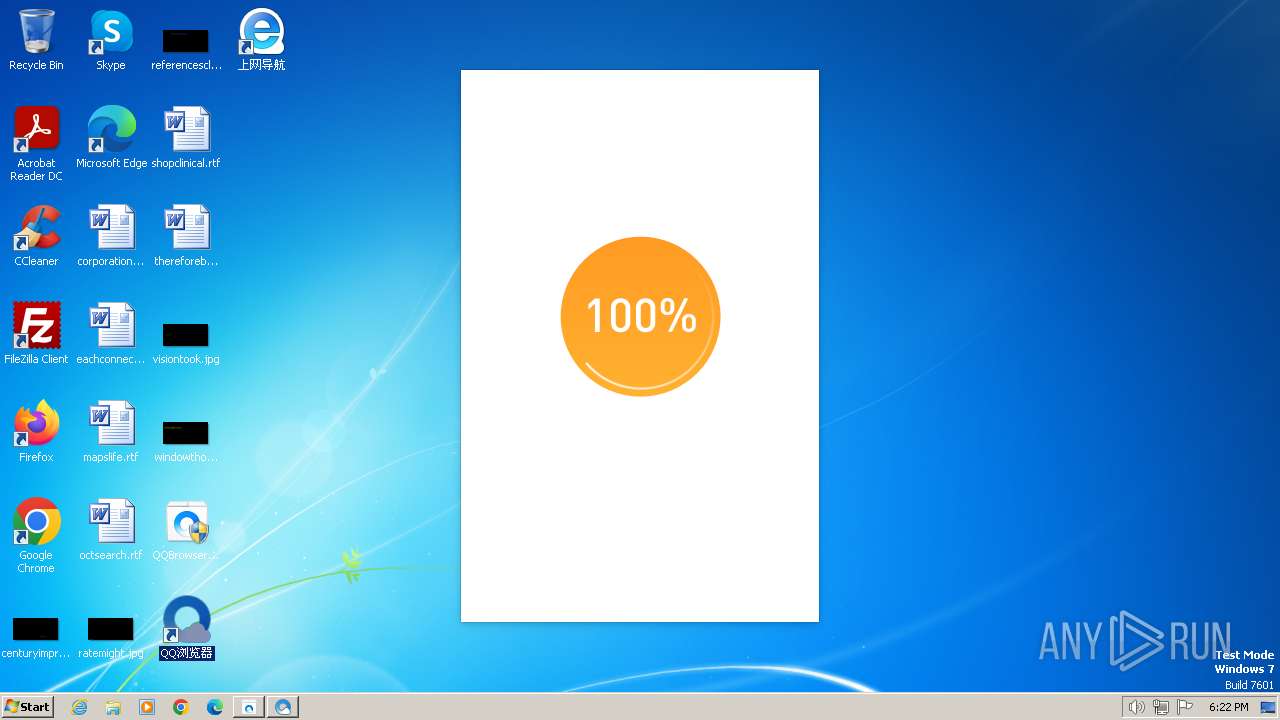Select the Acrobat Reader DC shortcut
This screenshot has width=1280, height=720.
(36, 144)
